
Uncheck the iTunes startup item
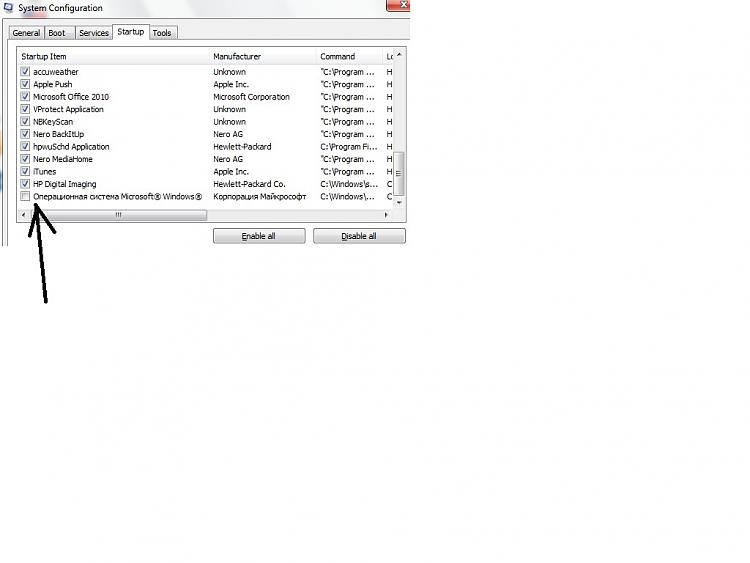point(25,171)
